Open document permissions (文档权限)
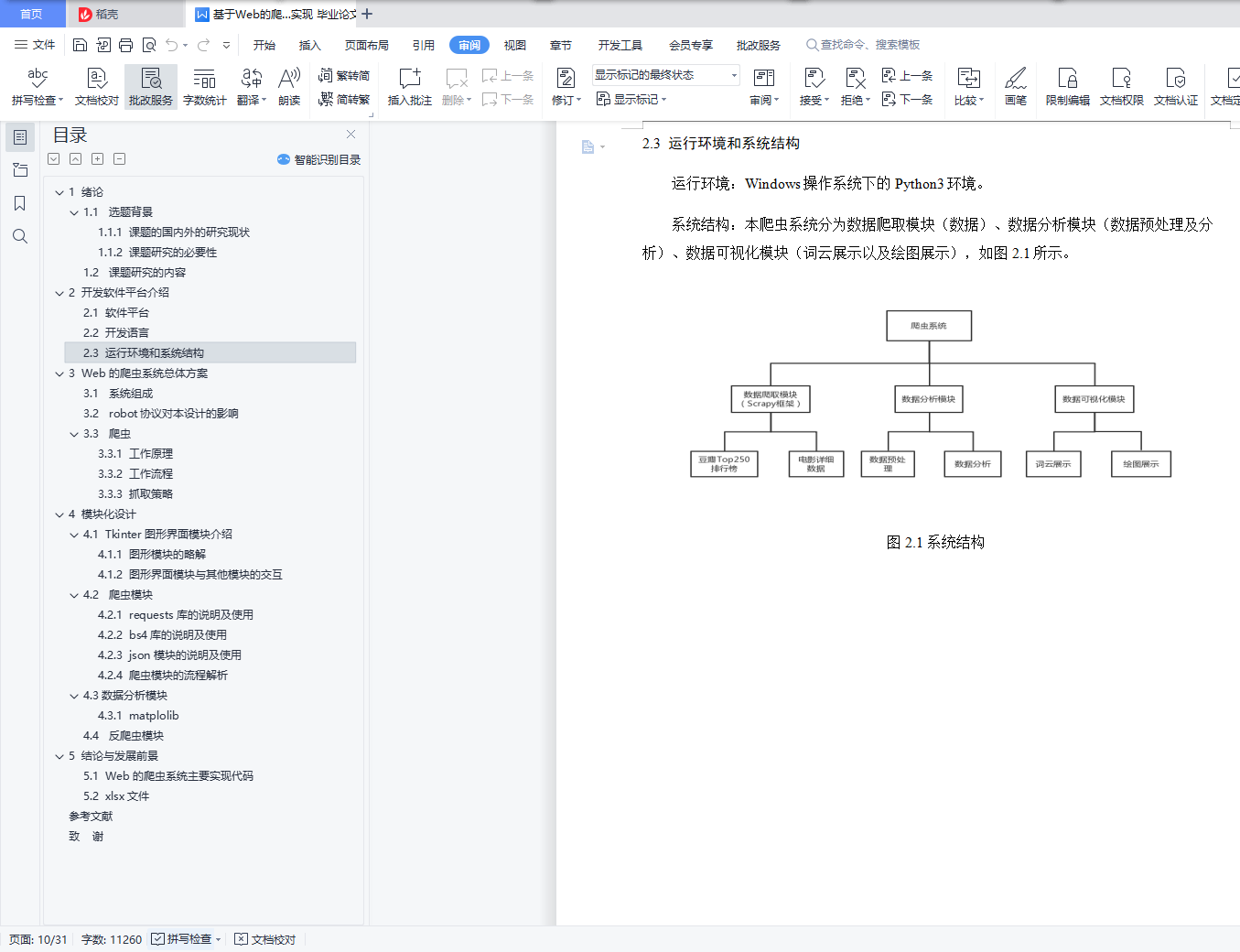This screenshot has width=1240, height=952. coord(1122,87)
